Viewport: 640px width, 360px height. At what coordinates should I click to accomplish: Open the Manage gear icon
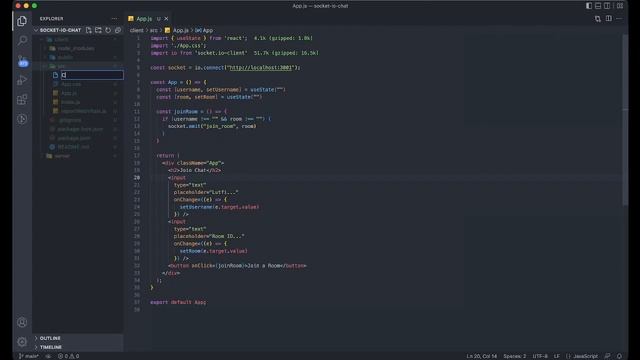pyautogui.click(x=22, y=342)
